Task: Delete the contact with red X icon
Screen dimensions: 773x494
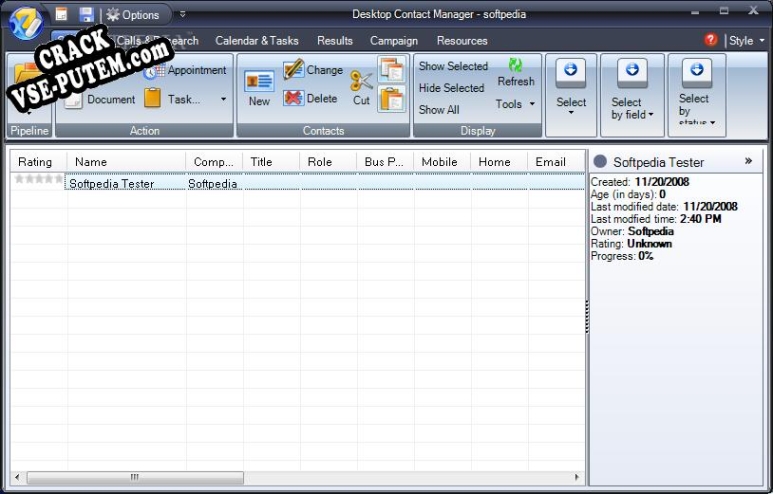Action: (x=311, y=98)
